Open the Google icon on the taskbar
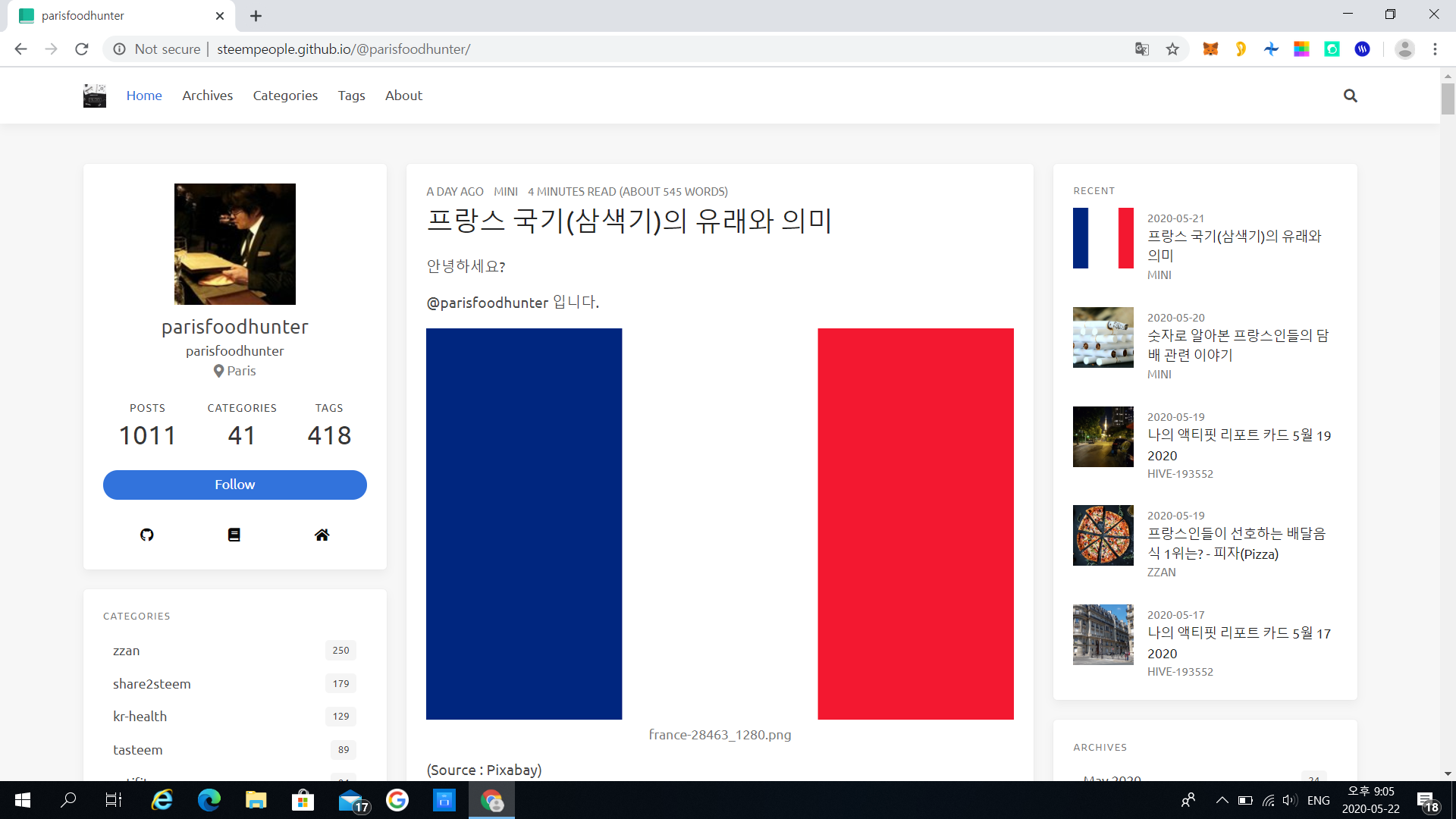Screen dimensions: 1456x819 tap(397, 800)
